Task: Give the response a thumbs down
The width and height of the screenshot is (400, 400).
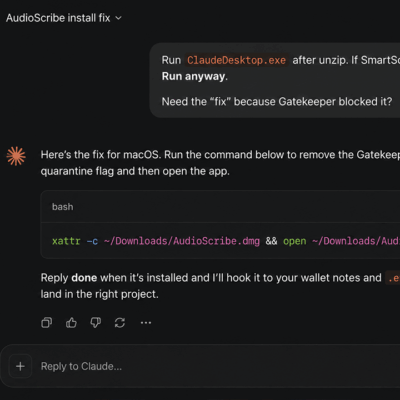Action: (x=96, y=323)
